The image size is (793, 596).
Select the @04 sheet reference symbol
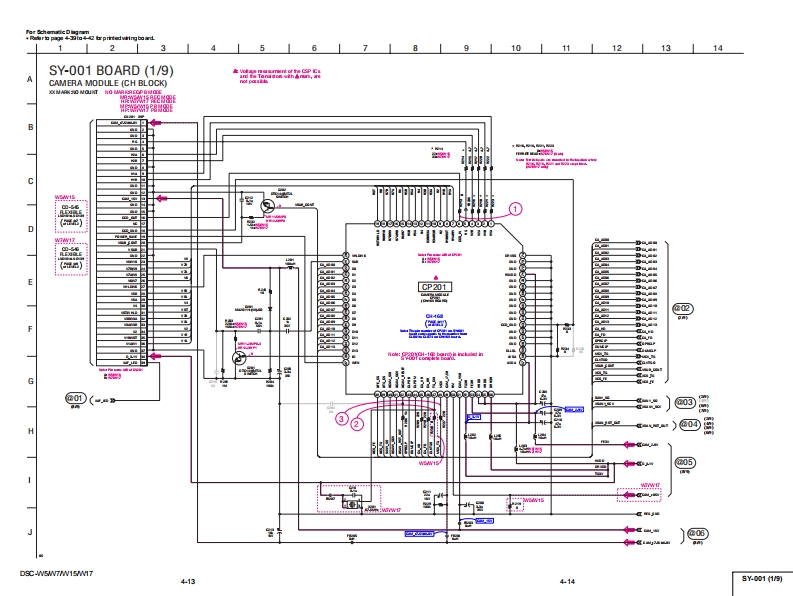[689, 424]
